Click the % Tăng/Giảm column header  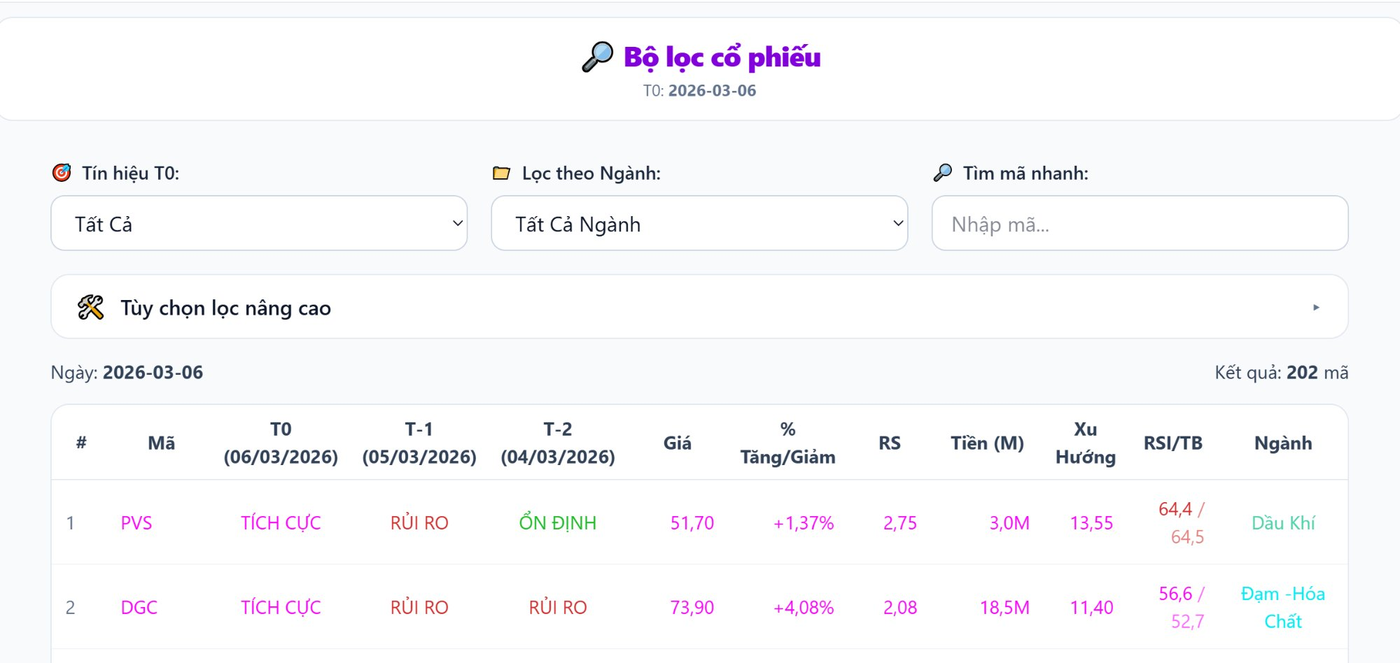pos(788,443)
